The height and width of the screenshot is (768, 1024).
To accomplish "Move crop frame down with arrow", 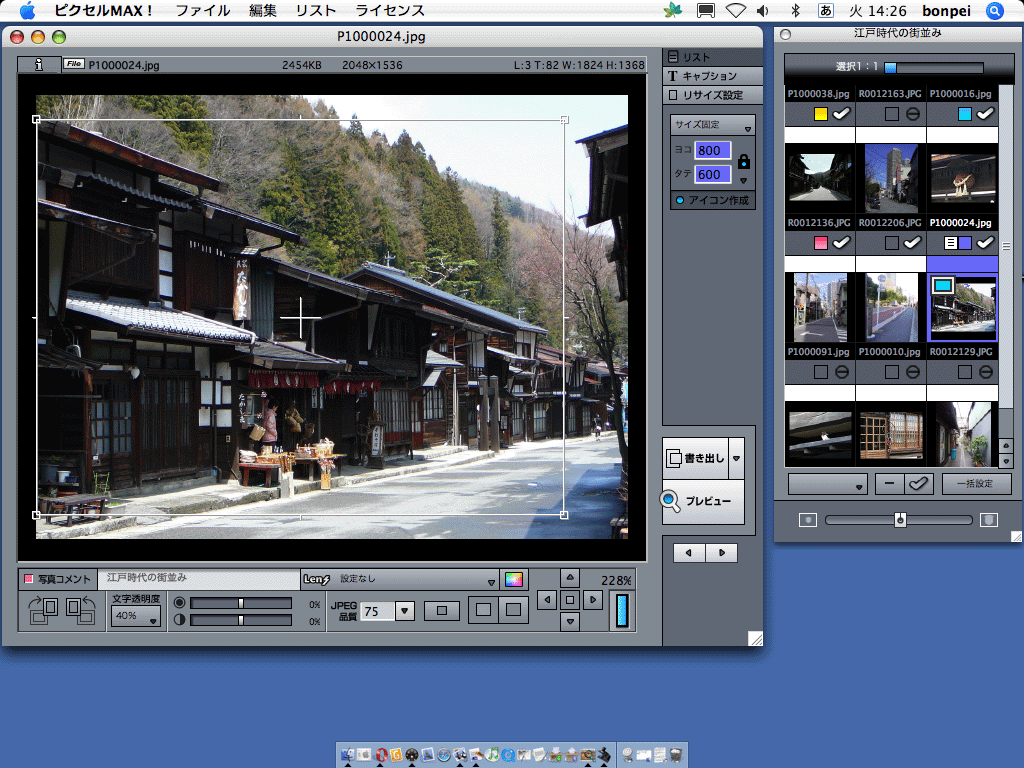I will (570, 621).
